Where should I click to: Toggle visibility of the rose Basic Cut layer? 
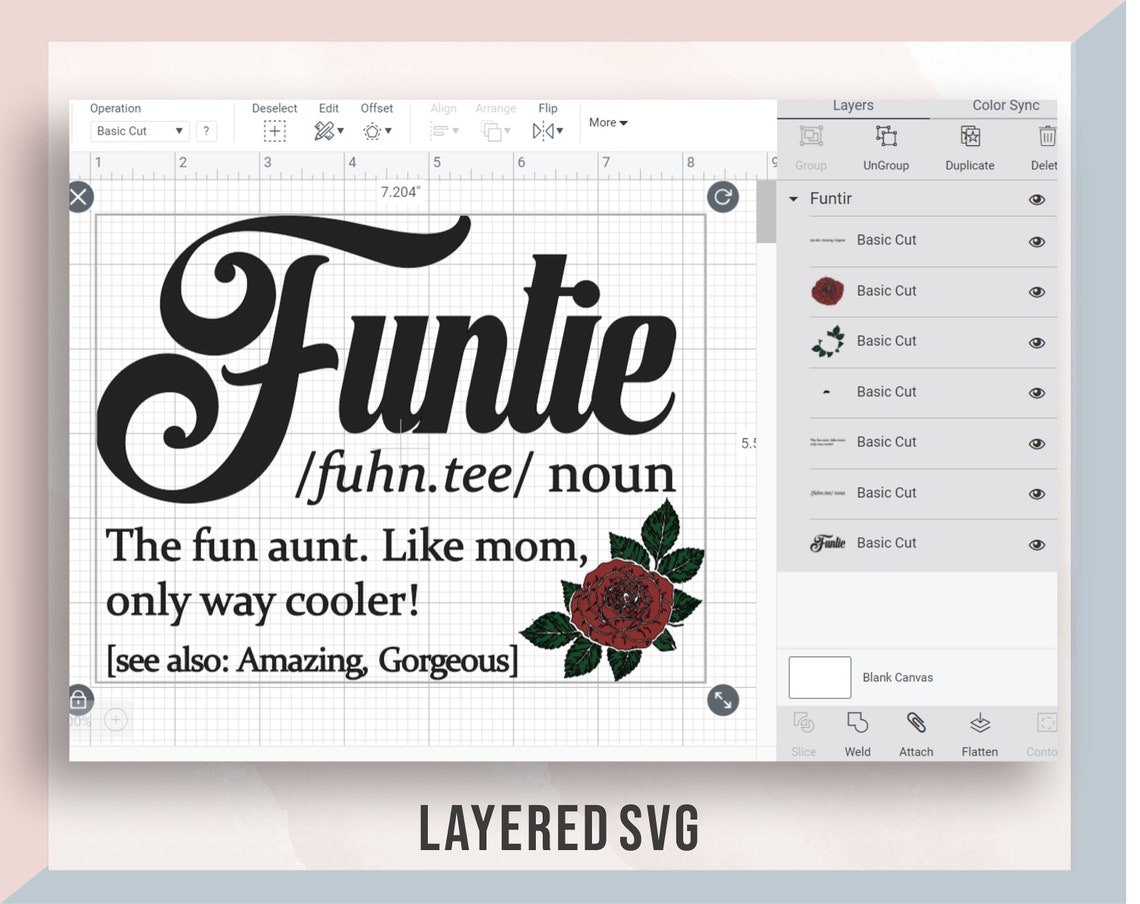tap(1037, 292)
